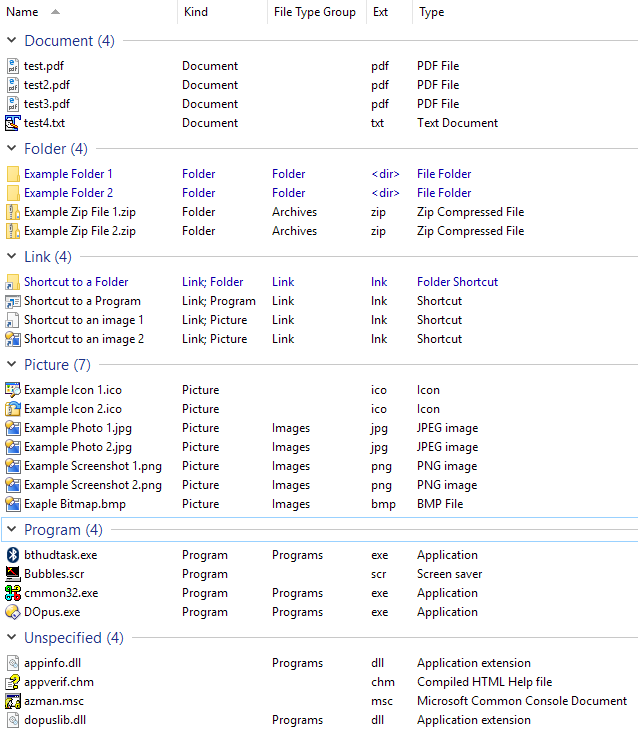
Task: Click the DOpus.exe program icon
Action: tap(13, 612)
